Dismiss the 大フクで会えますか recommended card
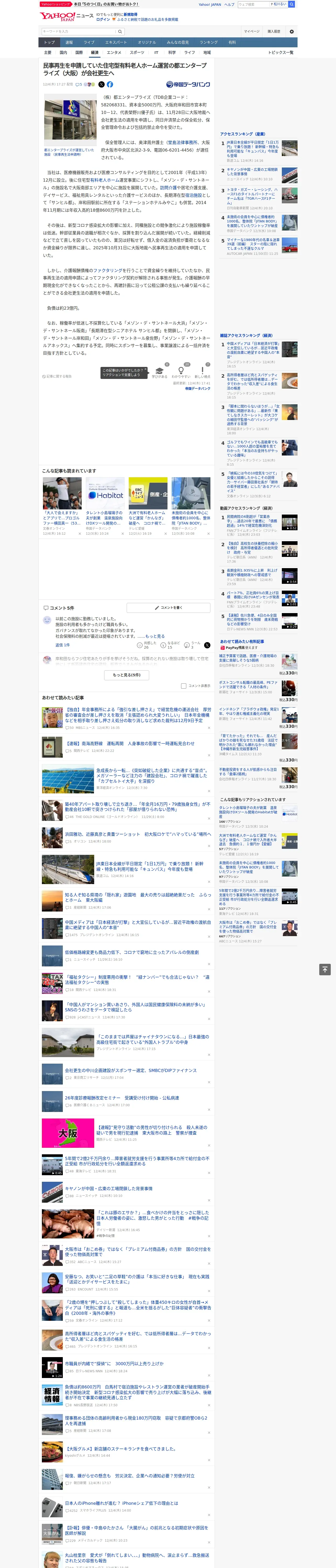This screenshot has height=1568, width=336. click(79, 534)
